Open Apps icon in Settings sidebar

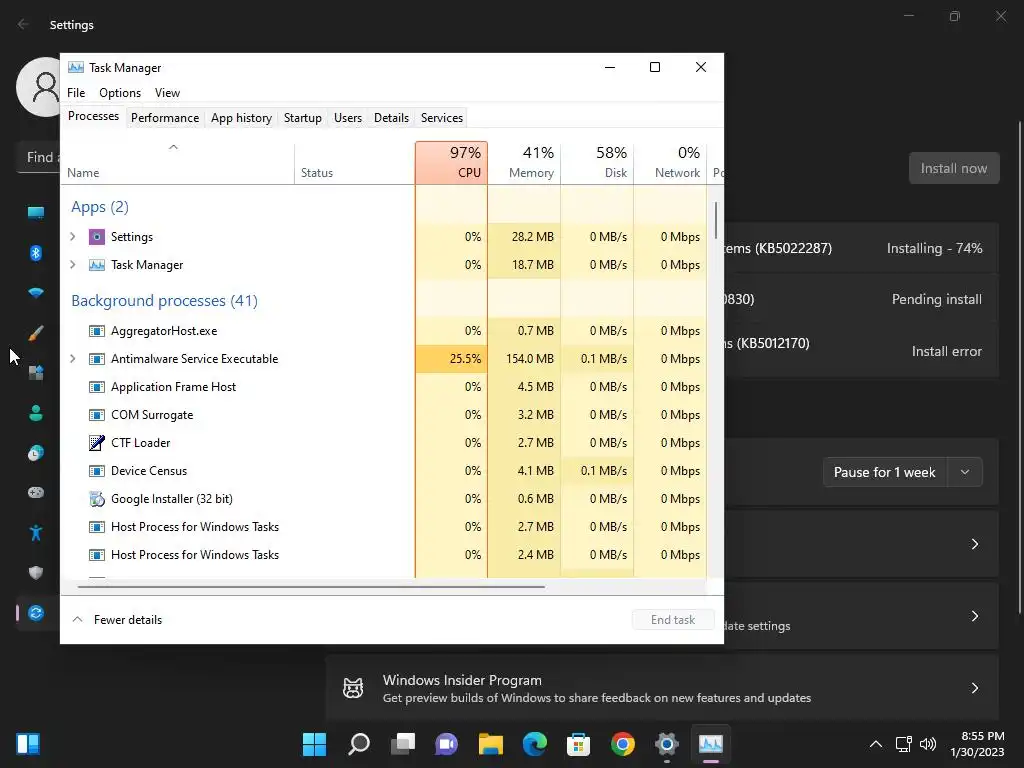(x=36, y=373)
